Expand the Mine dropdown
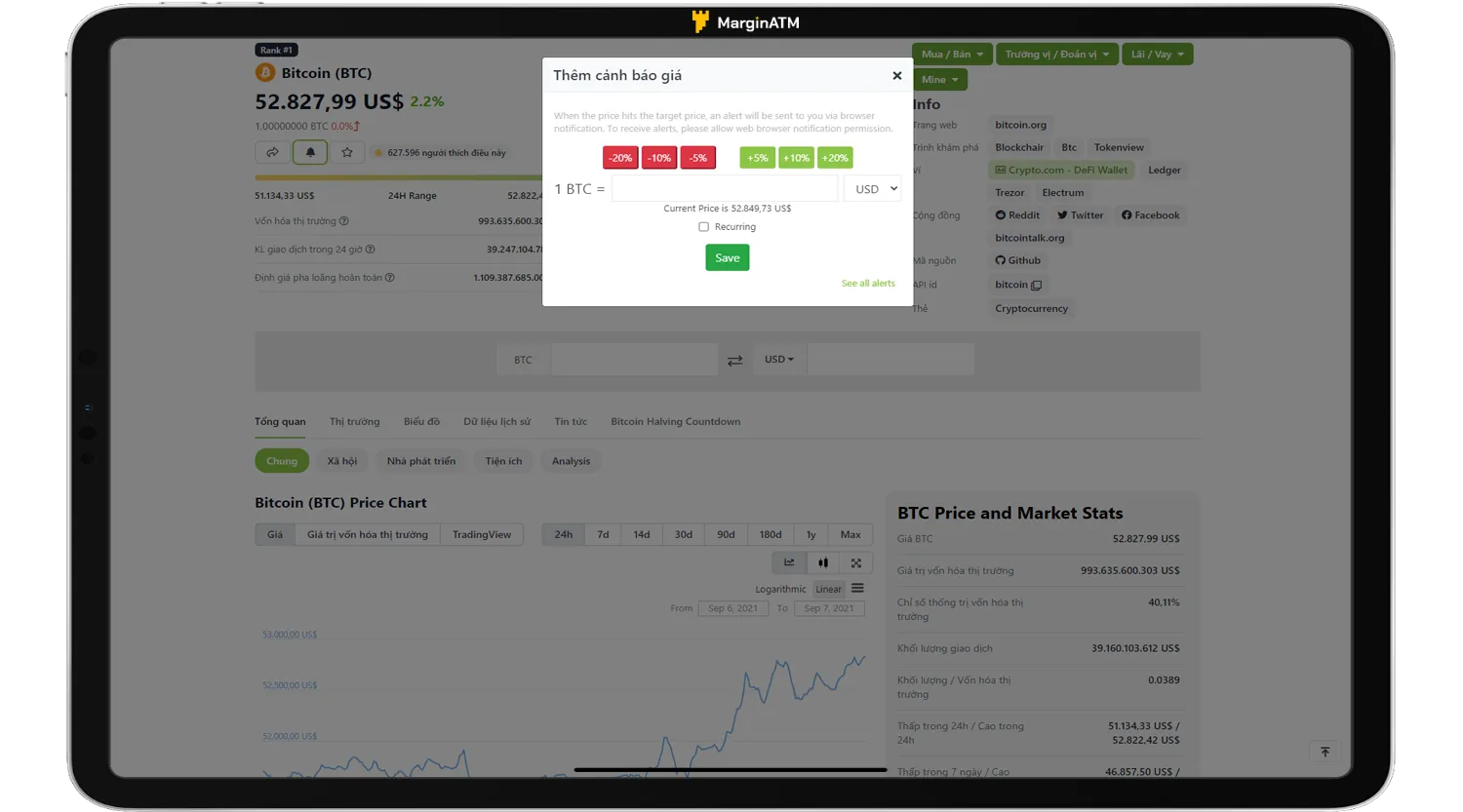1463x812 pixels. tap(940, 80)
